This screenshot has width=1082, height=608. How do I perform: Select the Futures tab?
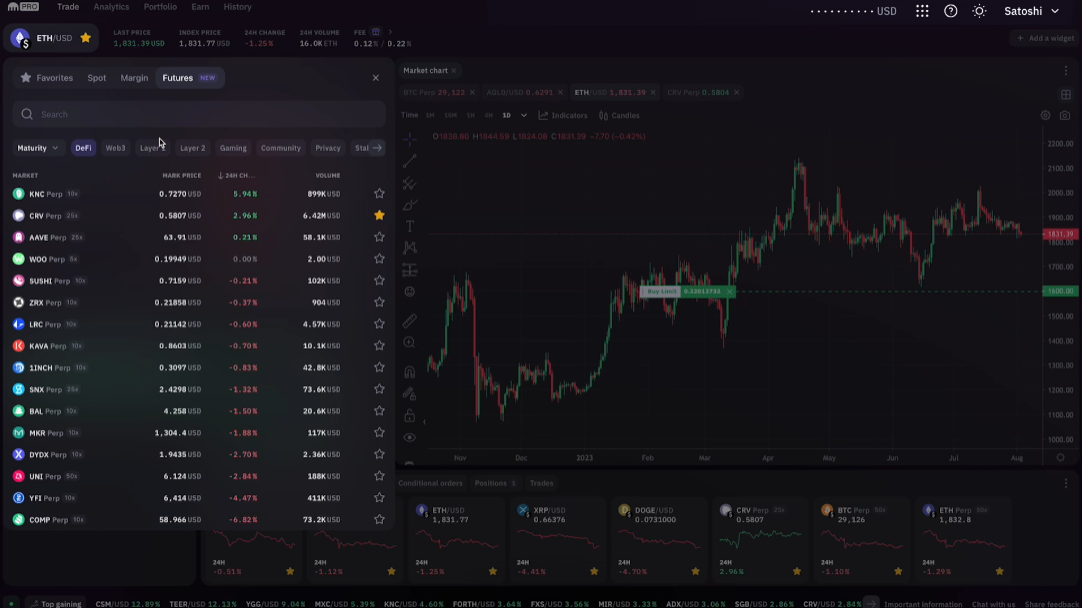click(x=188, y=78)
